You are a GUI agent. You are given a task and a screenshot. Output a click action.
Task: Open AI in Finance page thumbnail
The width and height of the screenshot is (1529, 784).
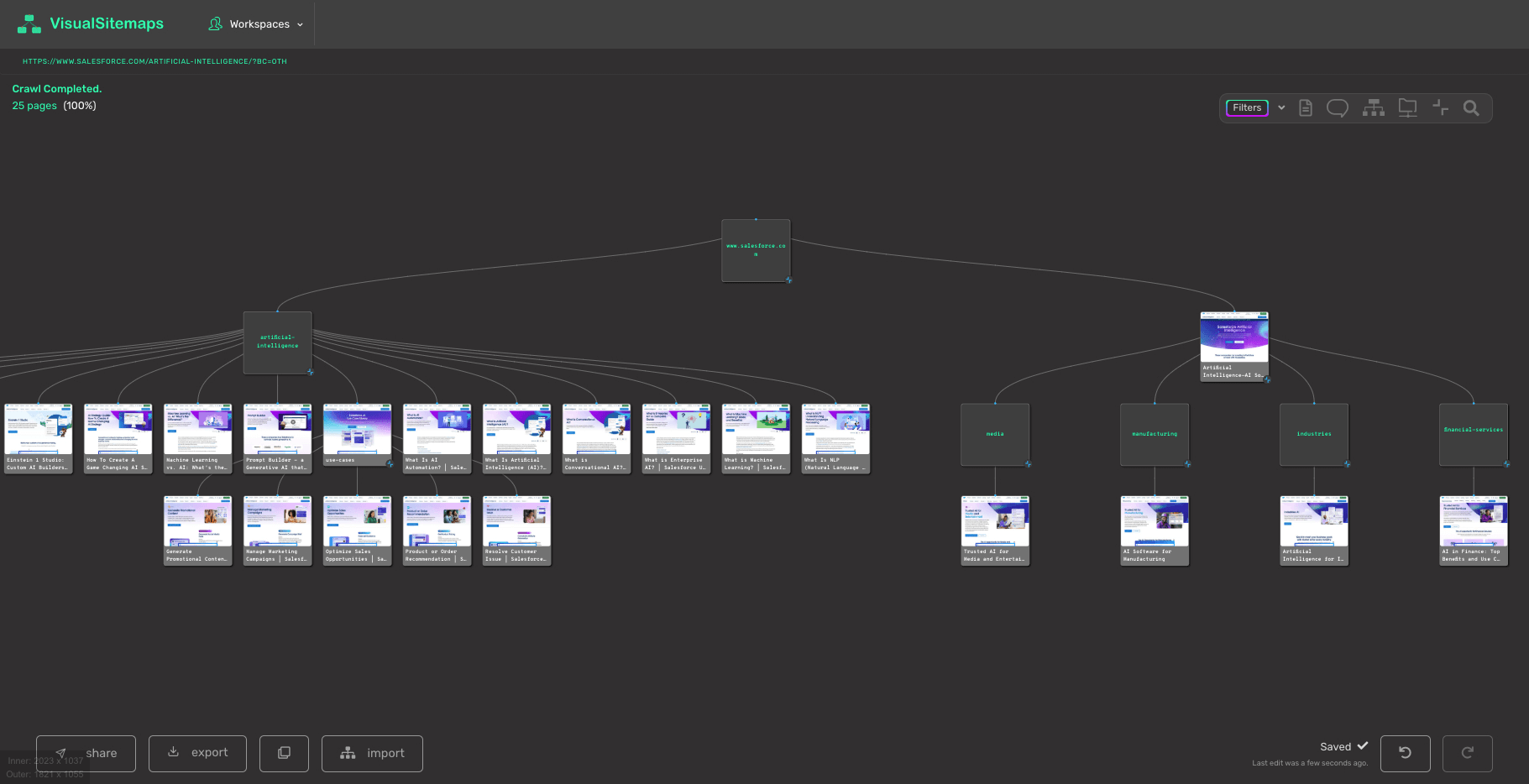[x=1474, y=530]
